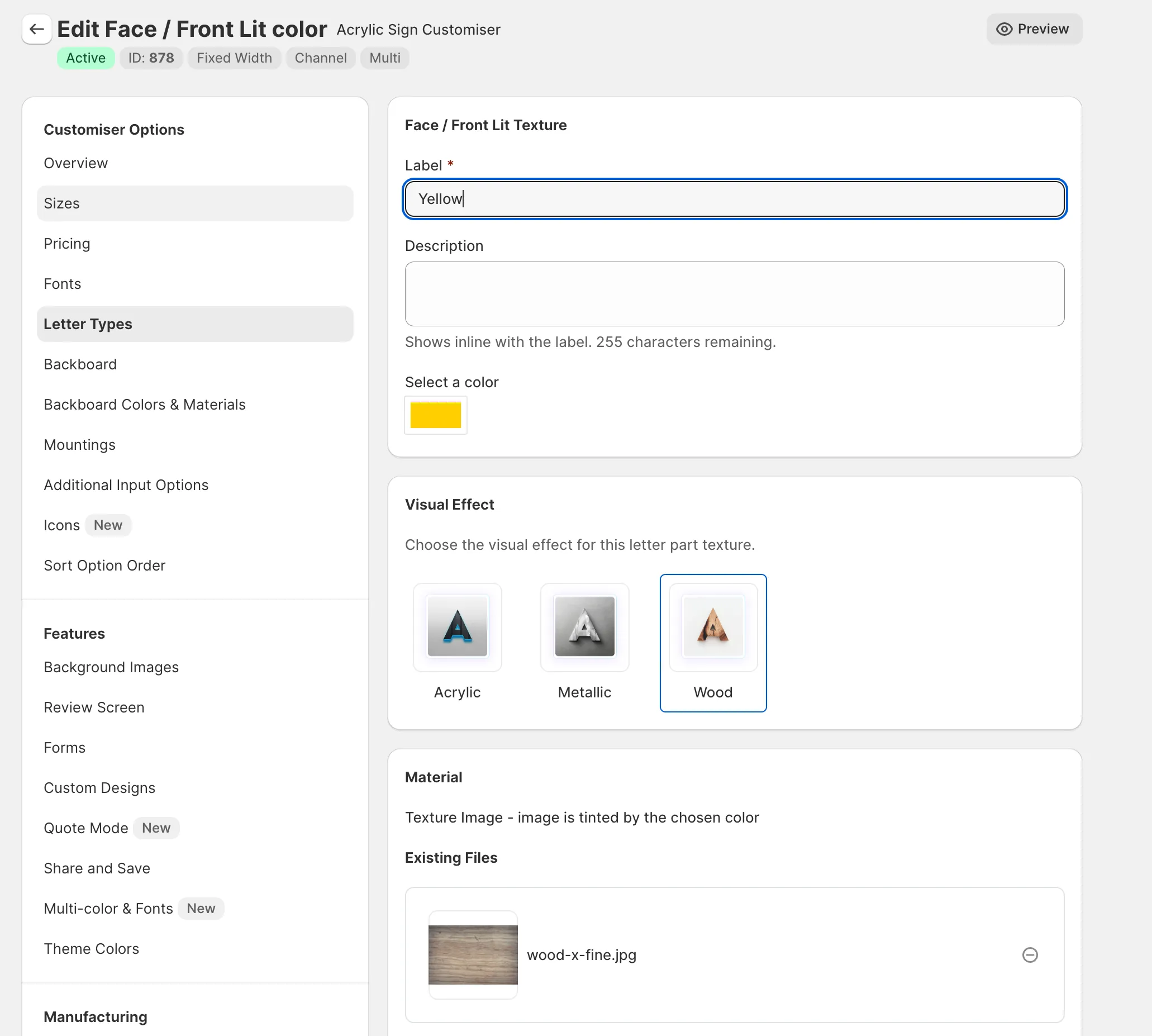Screen dimensions: 1152x1036
Task: Click the back arrow navigation icon
Action: click(35, 28)
